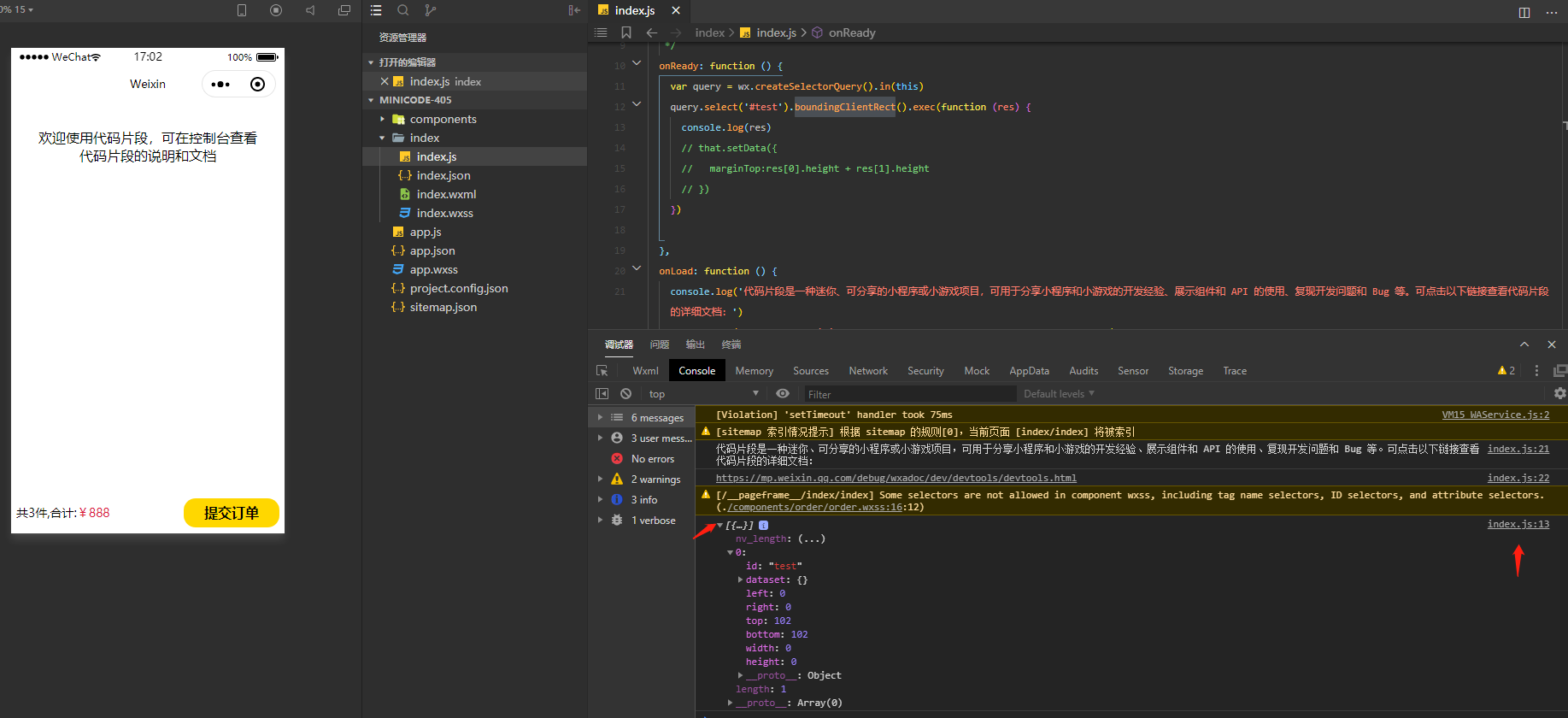Collapse the explorer sidebar panel icon
This screenshot has height=718, width=1568.
click(x=574, y=10)
